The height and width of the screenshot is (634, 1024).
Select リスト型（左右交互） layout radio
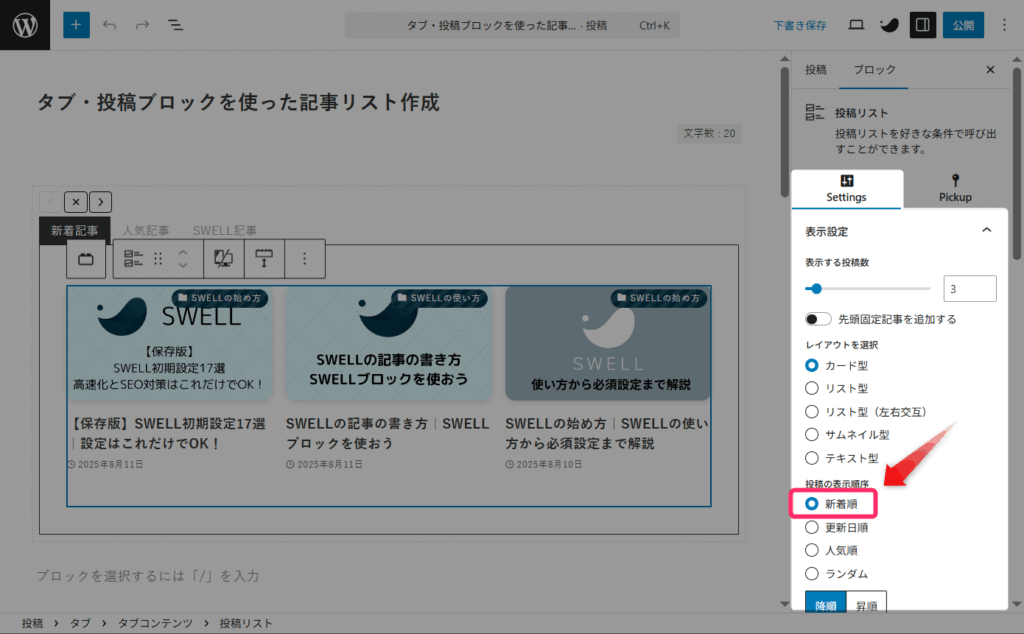click(812, 412)
